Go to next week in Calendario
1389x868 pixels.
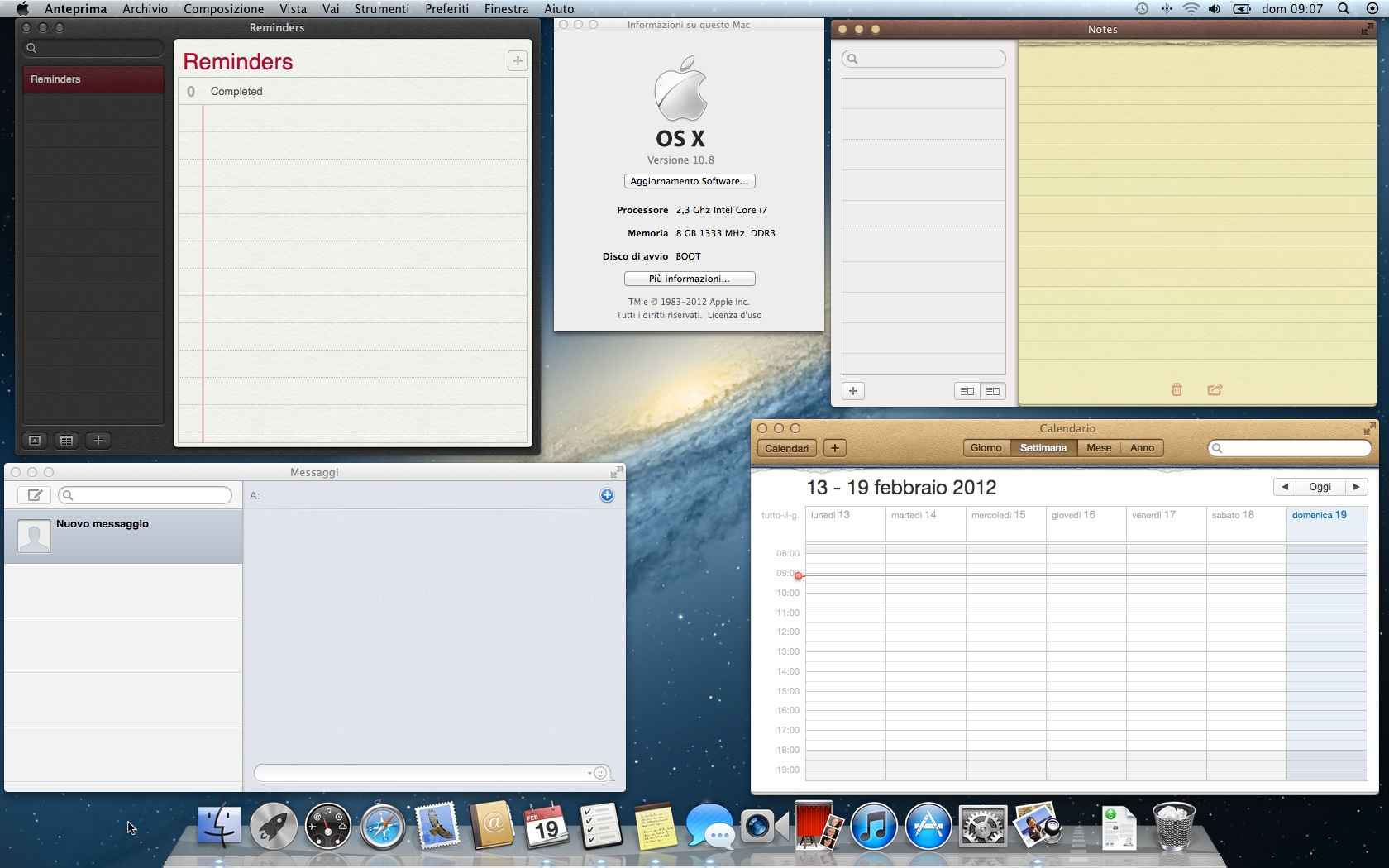coord(1356,487)
